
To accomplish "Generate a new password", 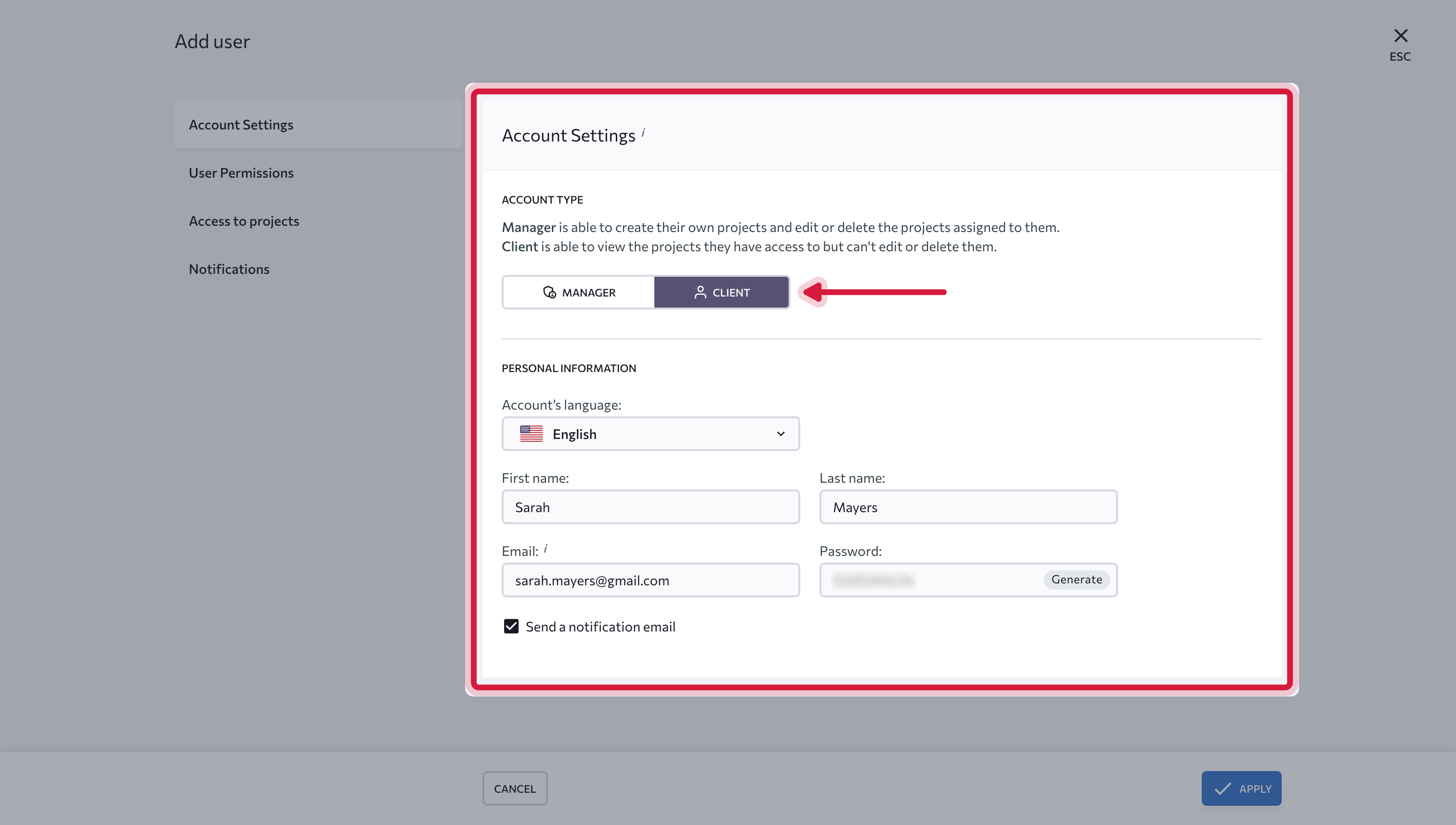I will point(1076,579).
